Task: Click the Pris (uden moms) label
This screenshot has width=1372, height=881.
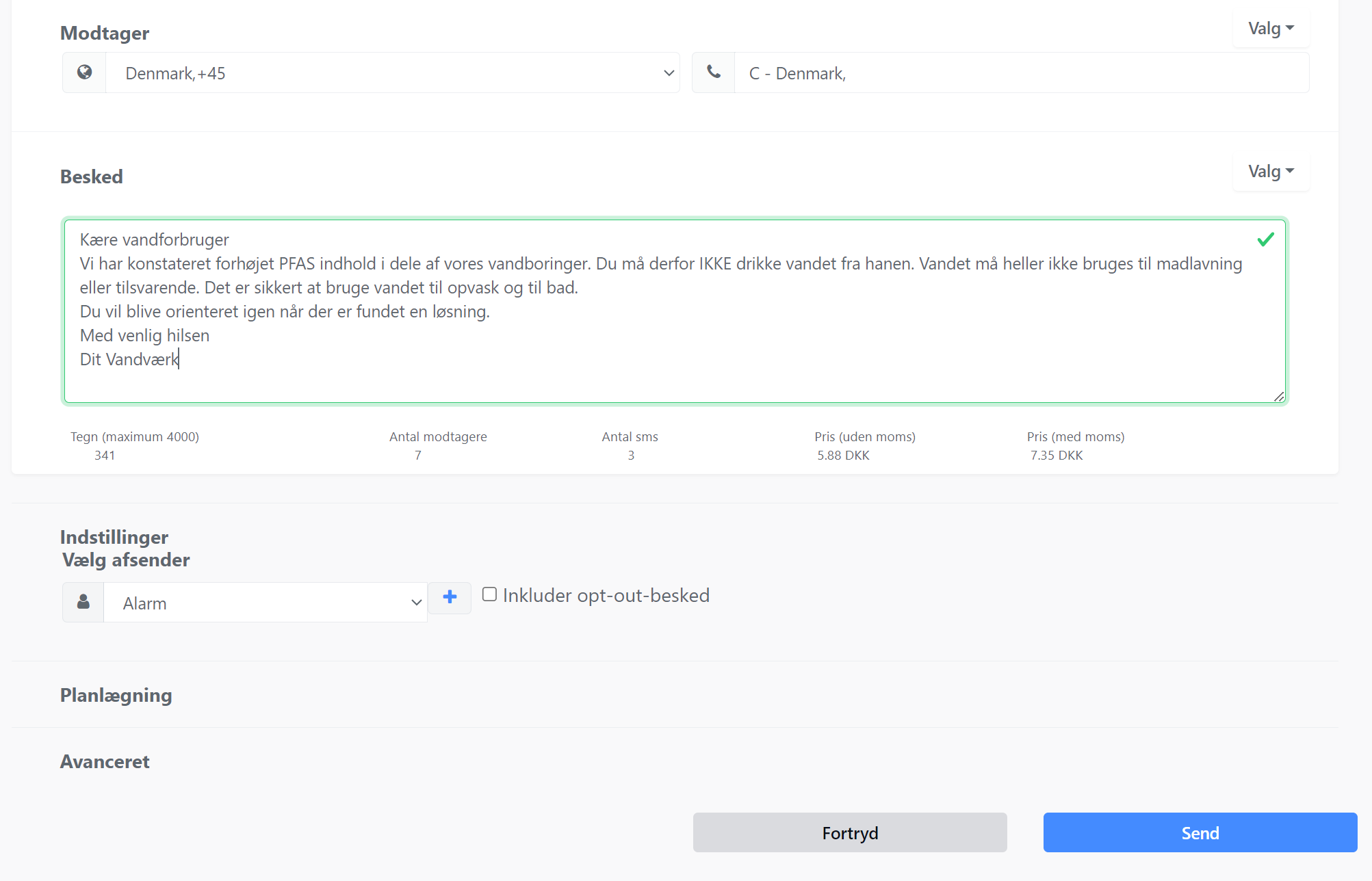Action: click(865, 436)
